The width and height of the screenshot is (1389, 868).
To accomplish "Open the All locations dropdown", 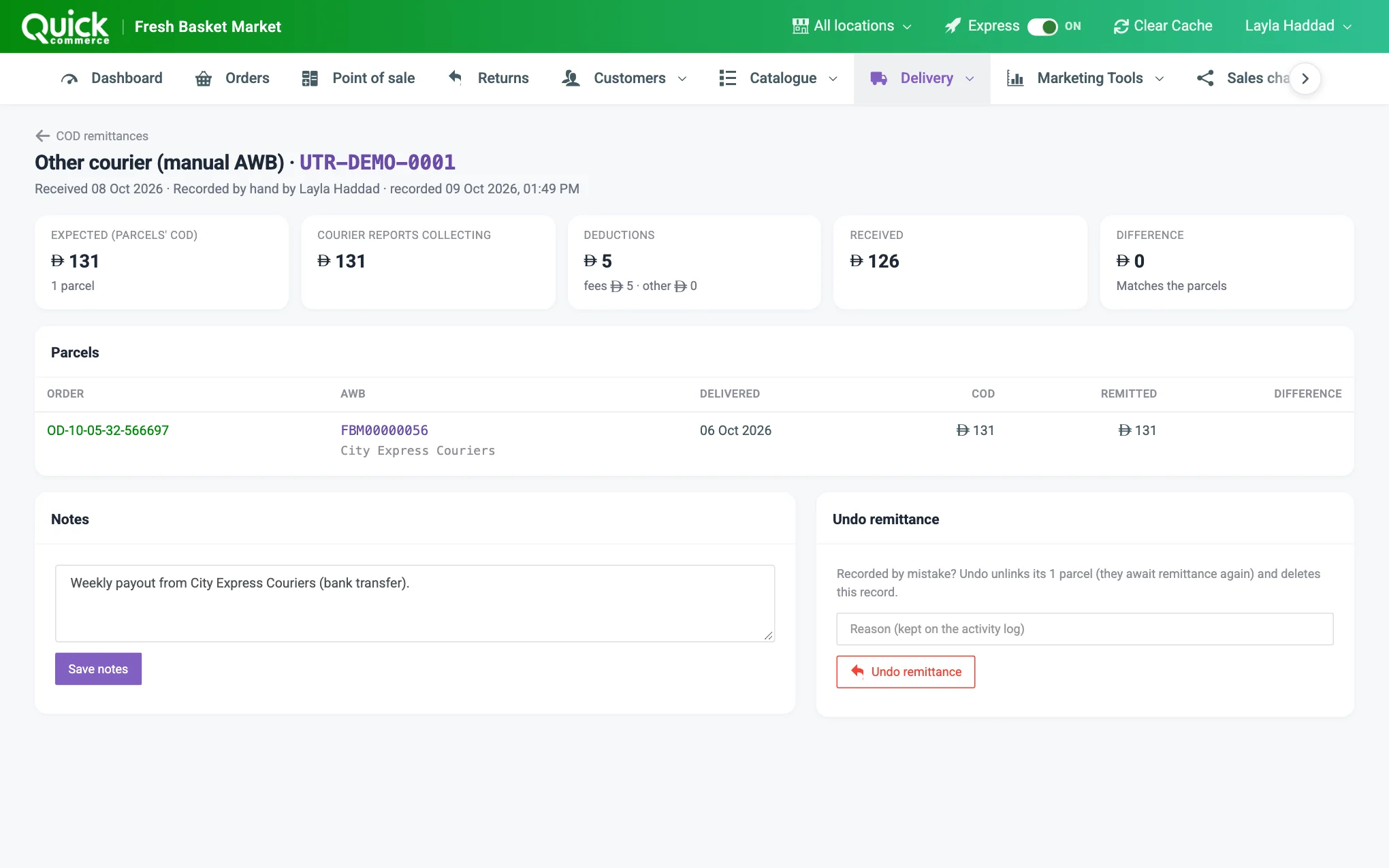I will pyautogui.click(x=852, y=26).
